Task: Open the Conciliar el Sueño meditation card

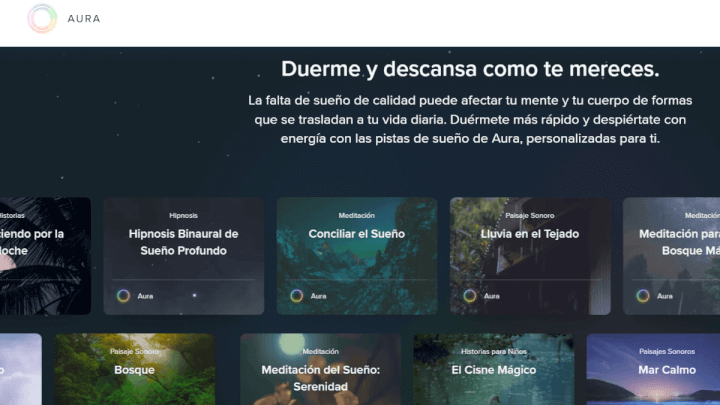Action: click(357, 256)
